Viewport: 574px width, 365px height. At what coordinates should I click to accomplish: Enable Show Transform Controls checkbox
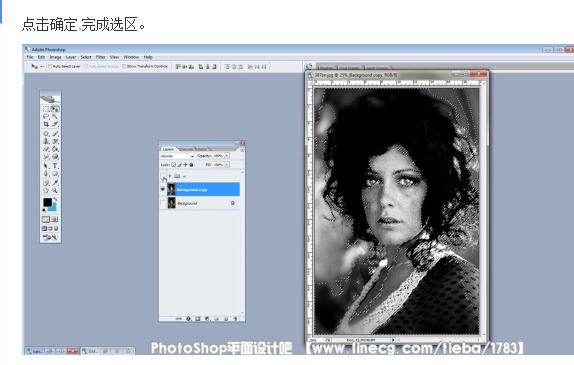[x=124, y=66]
